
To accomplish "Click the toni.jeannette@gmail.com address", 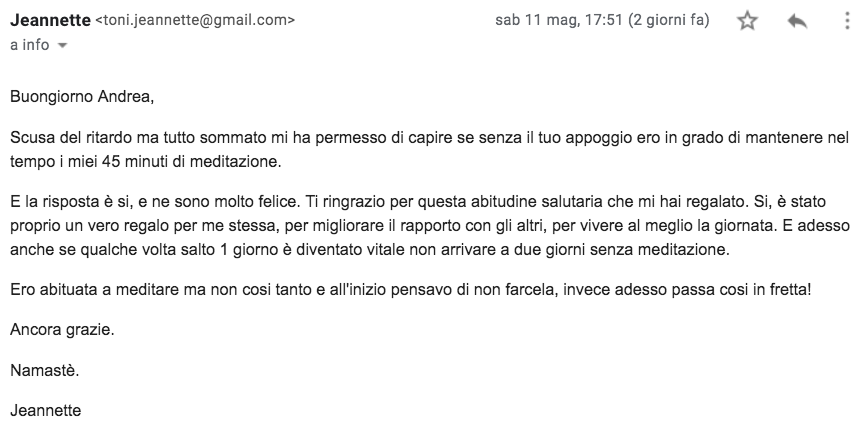I will pyautogui.click(x=195, y=20).
